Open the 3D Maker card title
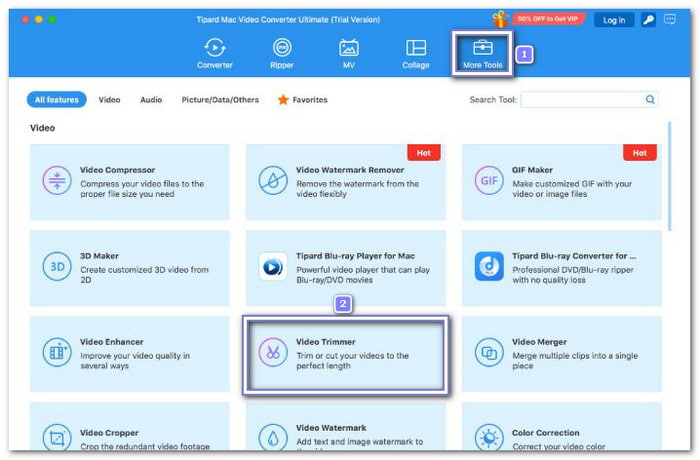The height and width of the screenshot is (460, 700). click(99, 256)
